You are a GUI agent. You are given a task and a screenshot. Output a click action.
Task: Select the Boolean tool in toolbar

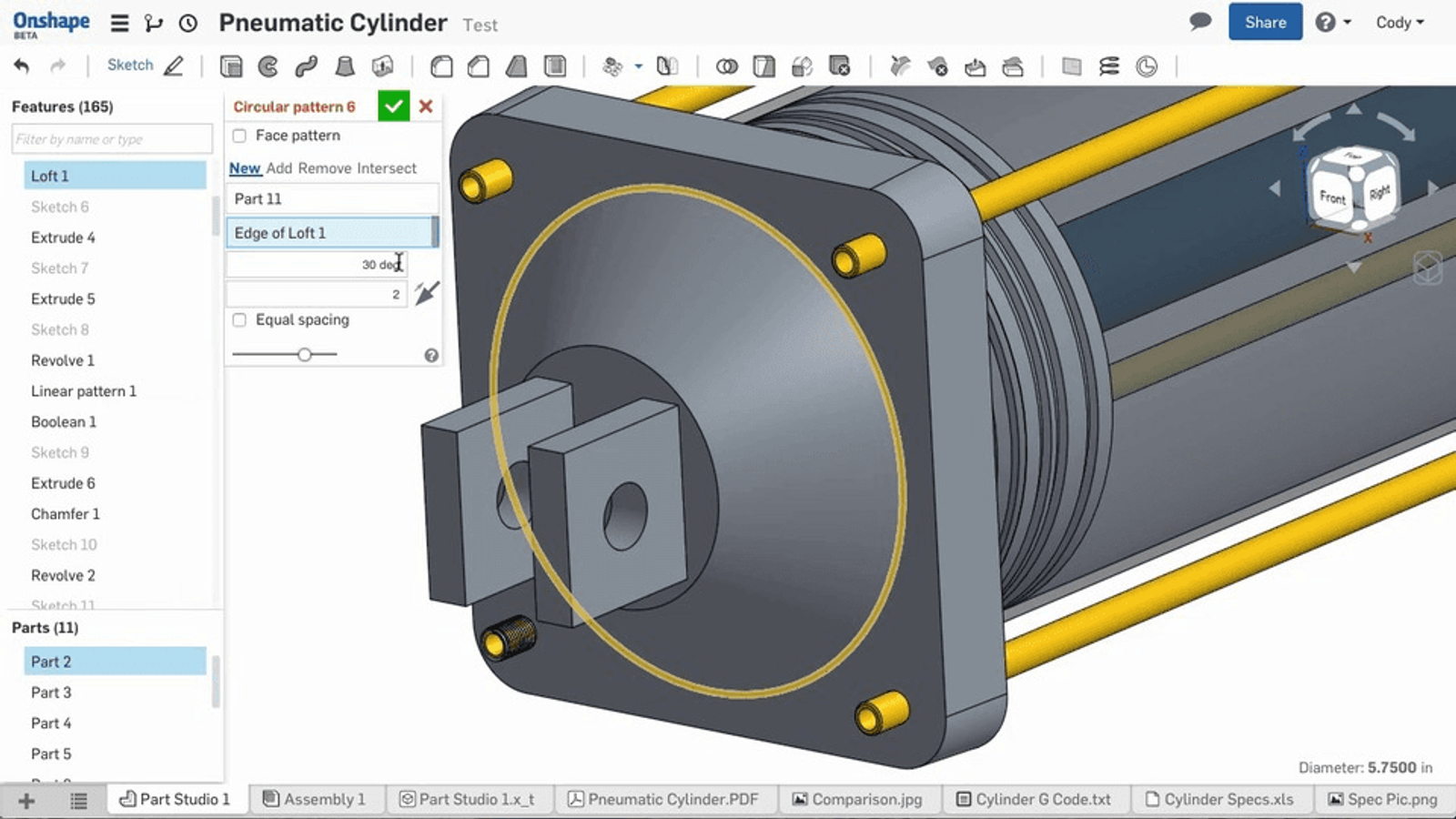coord(726,66)
